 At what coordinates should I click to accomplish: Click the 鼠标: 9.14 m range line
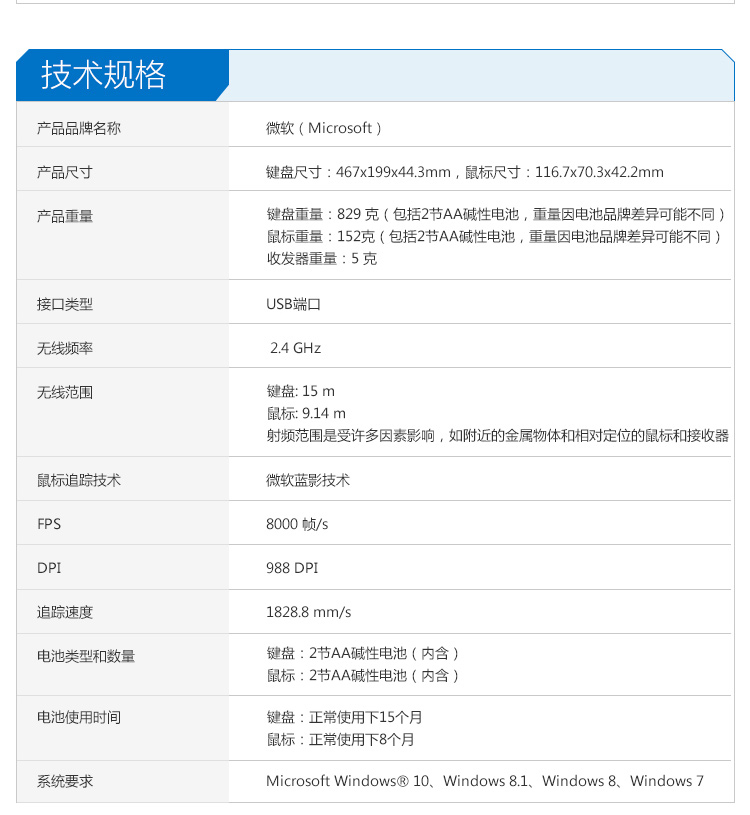306,413
